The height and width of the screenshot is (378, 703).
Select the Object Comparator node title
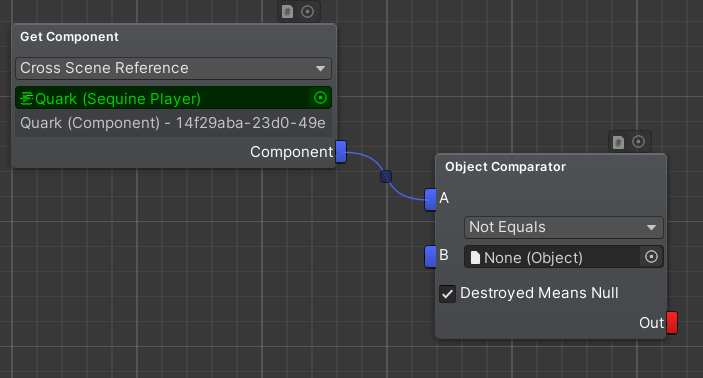point(505,167)
